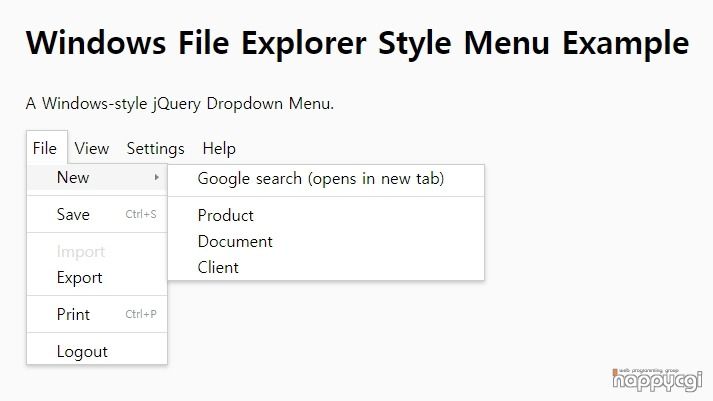Click the disabled Import entry
Screen dimensions: 713x401
pyautogui.click(x=97, y=251)
